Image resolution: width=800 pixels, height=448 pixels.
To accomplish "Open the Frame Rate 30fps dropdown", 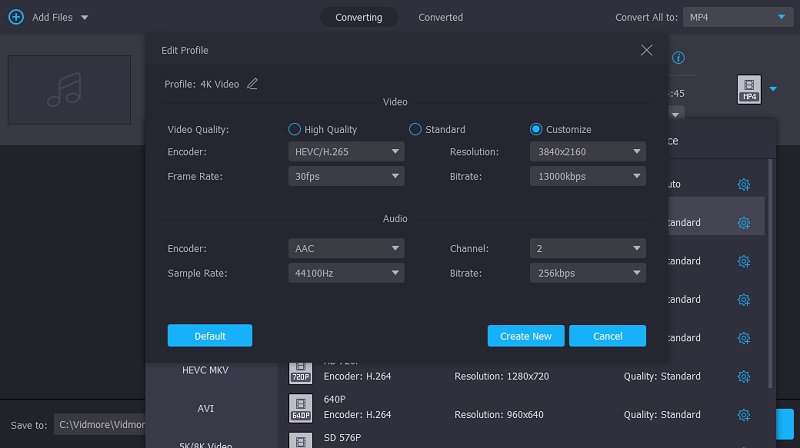I will tap(345, 176).
